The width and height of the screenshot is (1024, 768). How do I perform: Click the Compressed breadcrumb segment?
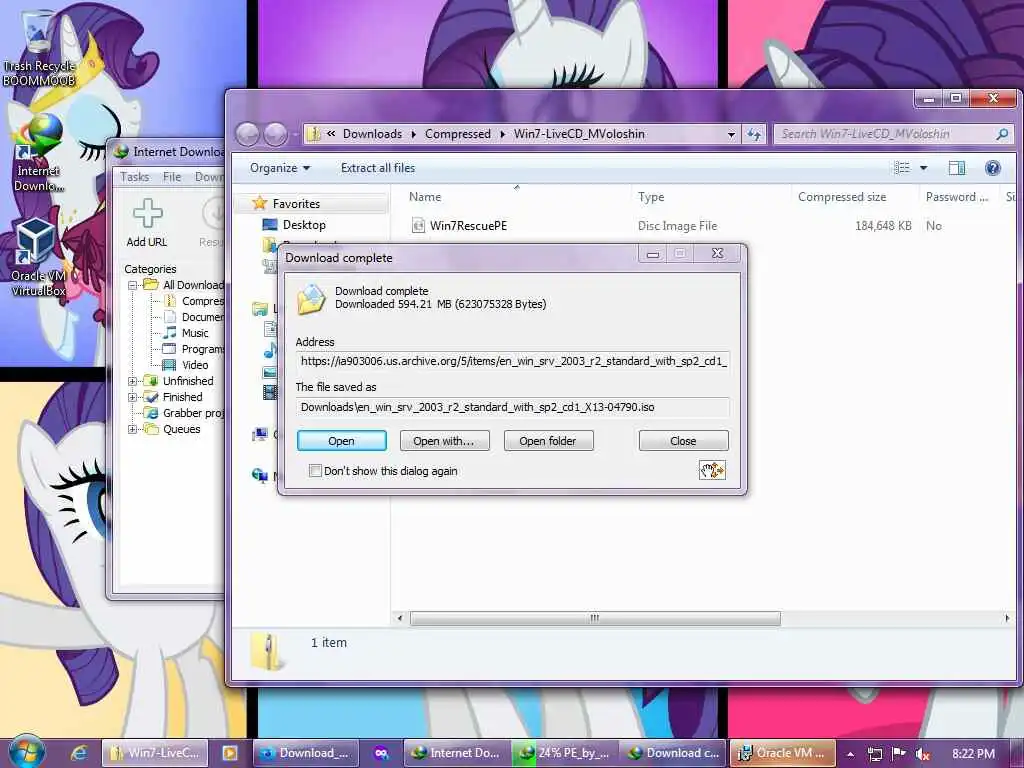458,134
